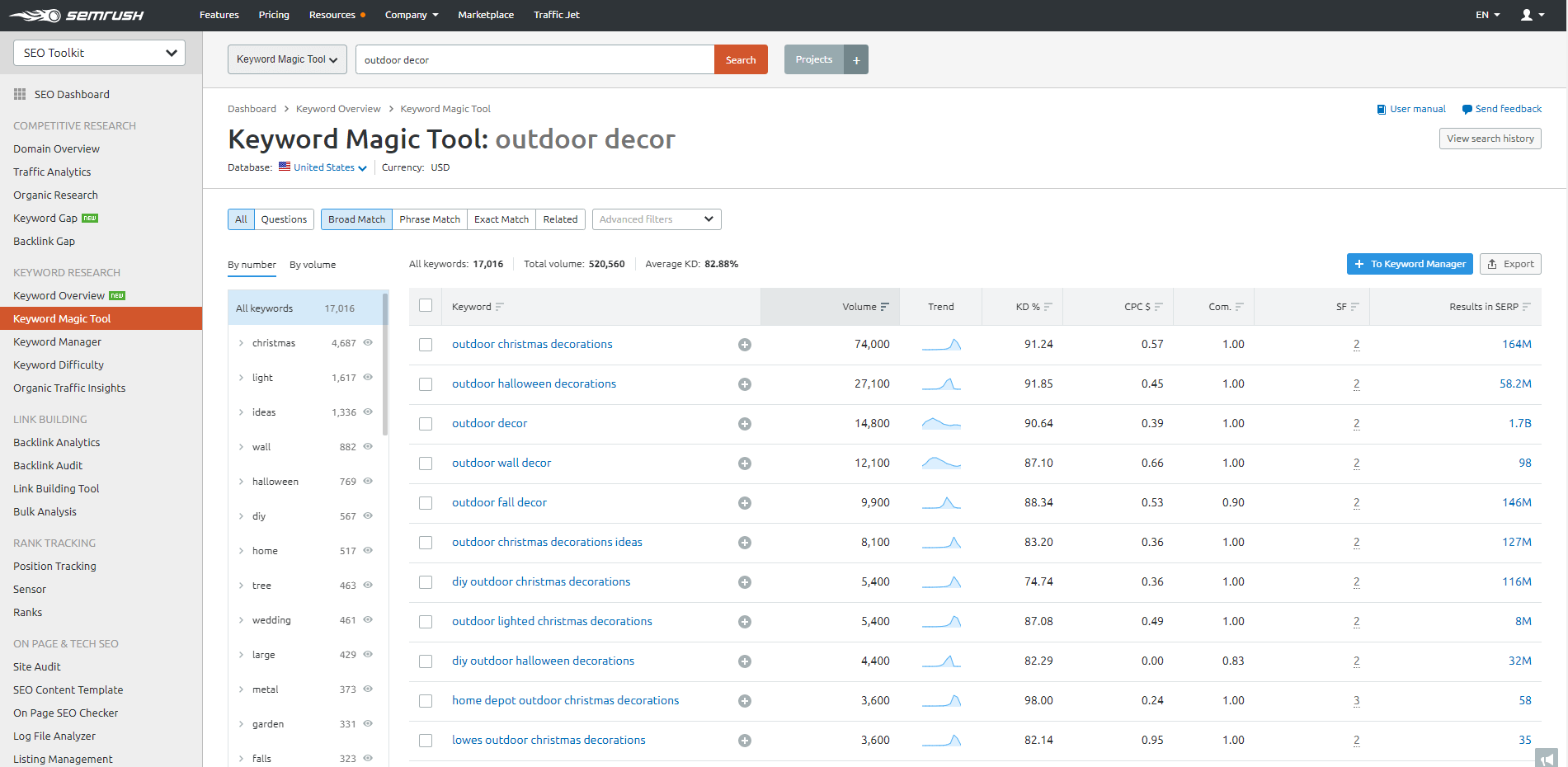Click the Projects plus icon

pyautogui.click(x=856, y=59)
